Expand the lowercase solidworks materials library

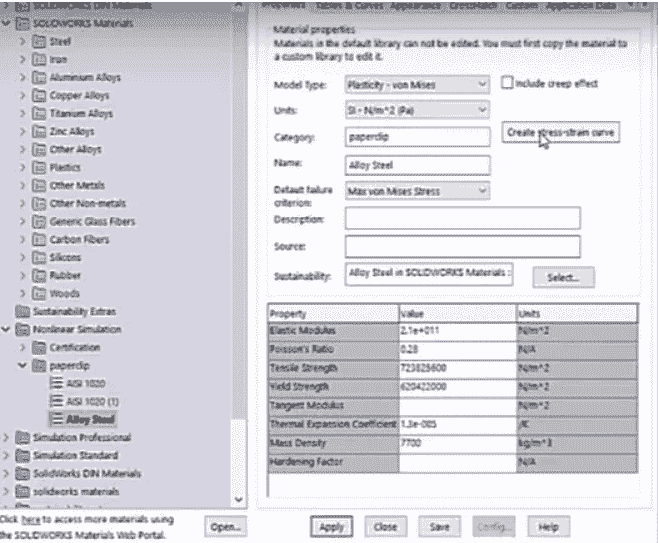pos(6,491)
